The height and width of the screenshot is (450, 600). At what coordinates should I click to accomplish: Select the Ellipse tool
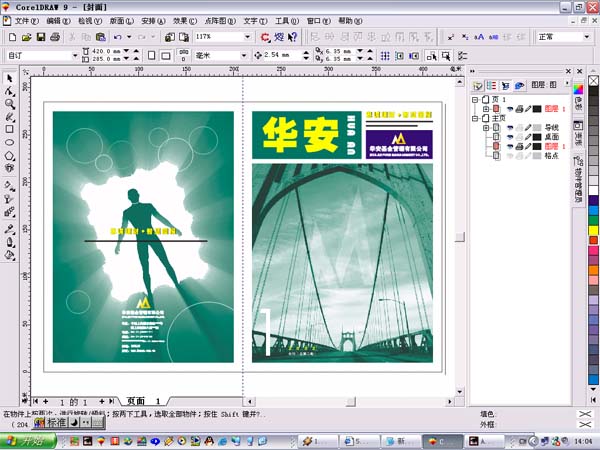10,142
